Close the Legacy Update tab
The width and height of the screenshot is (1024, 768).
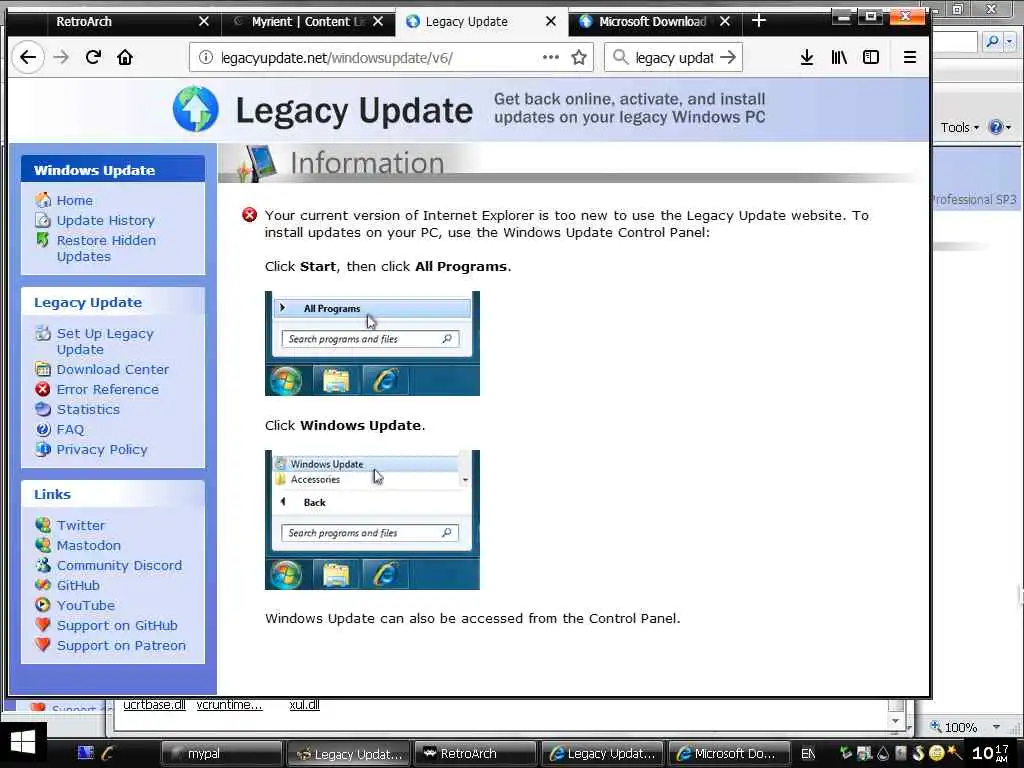(x=551, y=22)
